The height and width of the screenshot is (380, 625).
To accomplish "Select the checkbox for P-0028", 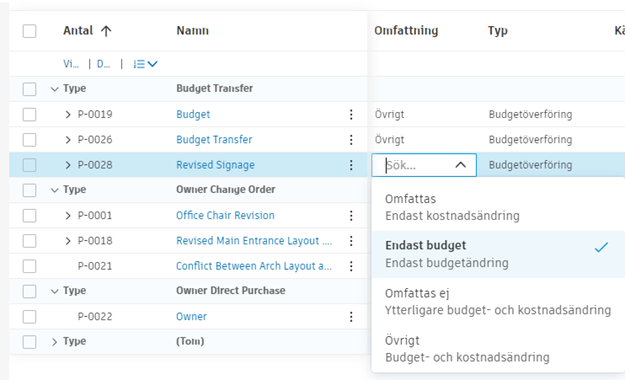I will [29, 165].
